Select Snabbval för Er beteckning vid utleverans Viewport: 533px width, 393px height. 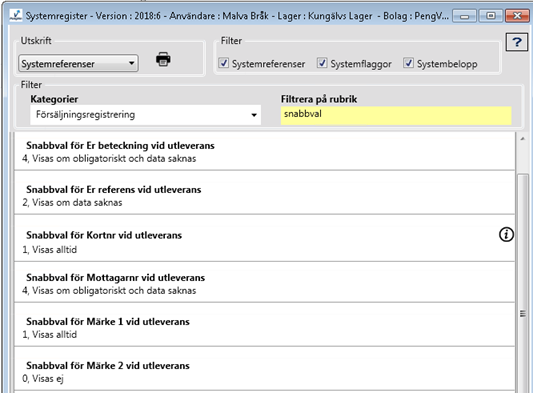pyautogui.click(x=264, y=151)
